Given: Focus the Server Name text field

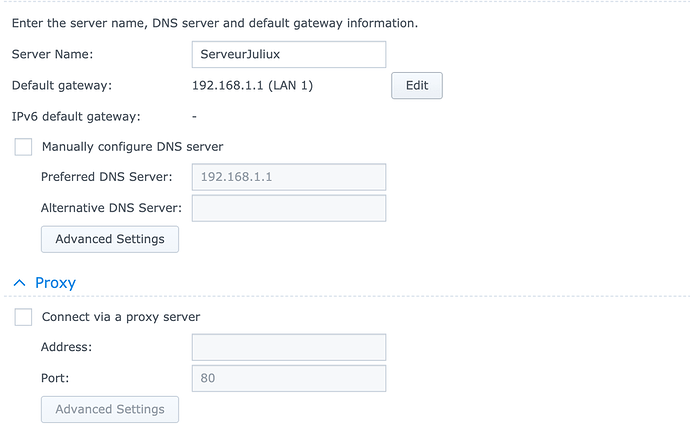Looking at the screenshot, I should click(288, 55).
